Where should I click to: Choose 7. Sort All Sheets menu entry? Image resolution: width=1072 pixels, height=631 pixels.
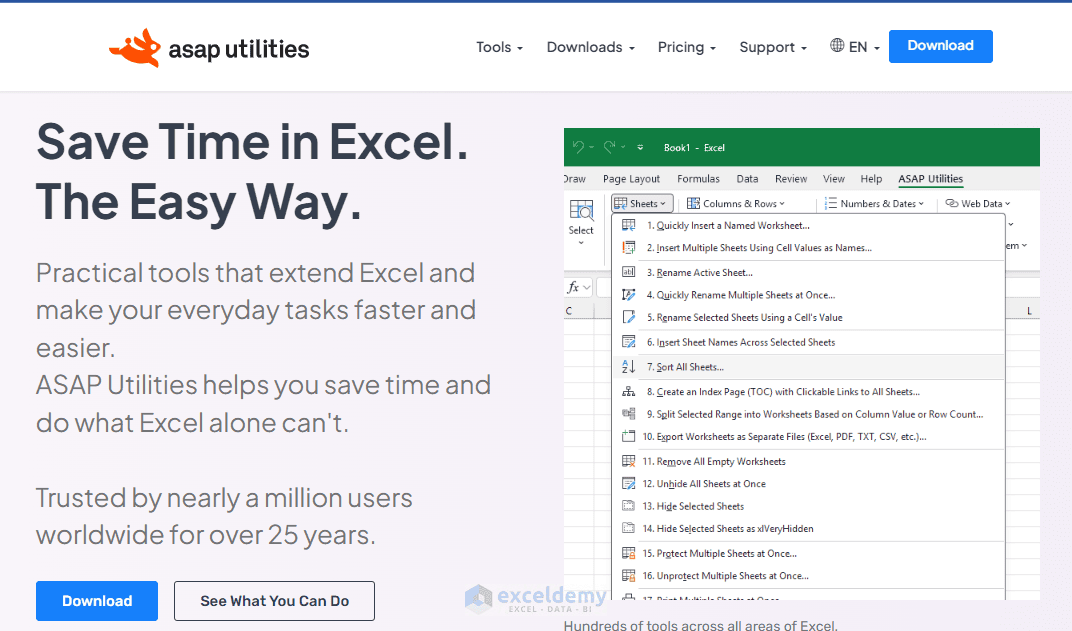809,366
